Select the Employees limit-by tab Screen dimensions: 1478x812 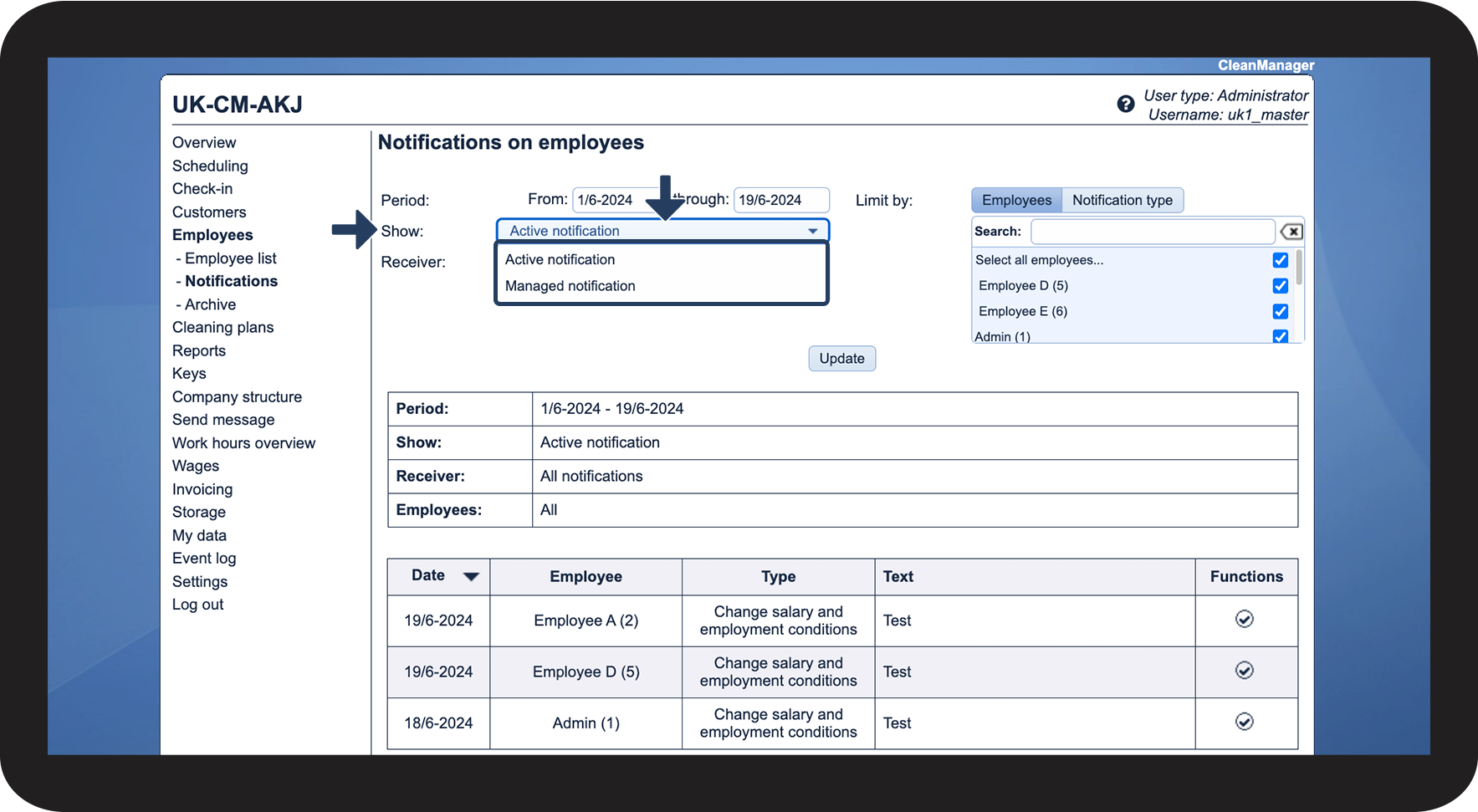1016,201
